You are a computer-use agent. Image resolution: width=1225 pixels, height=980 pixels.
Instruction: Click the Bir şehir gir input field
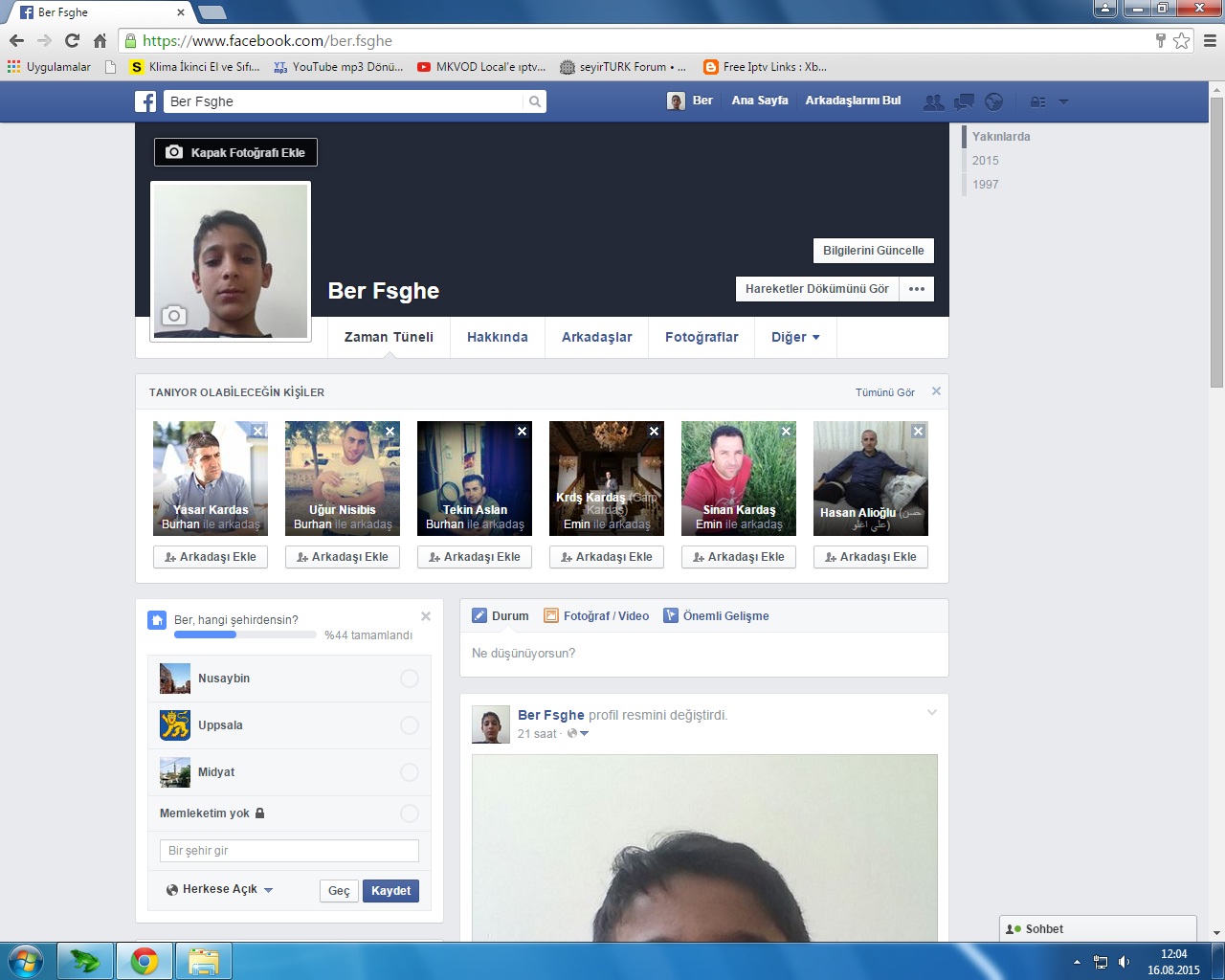(x=289, y=851)
